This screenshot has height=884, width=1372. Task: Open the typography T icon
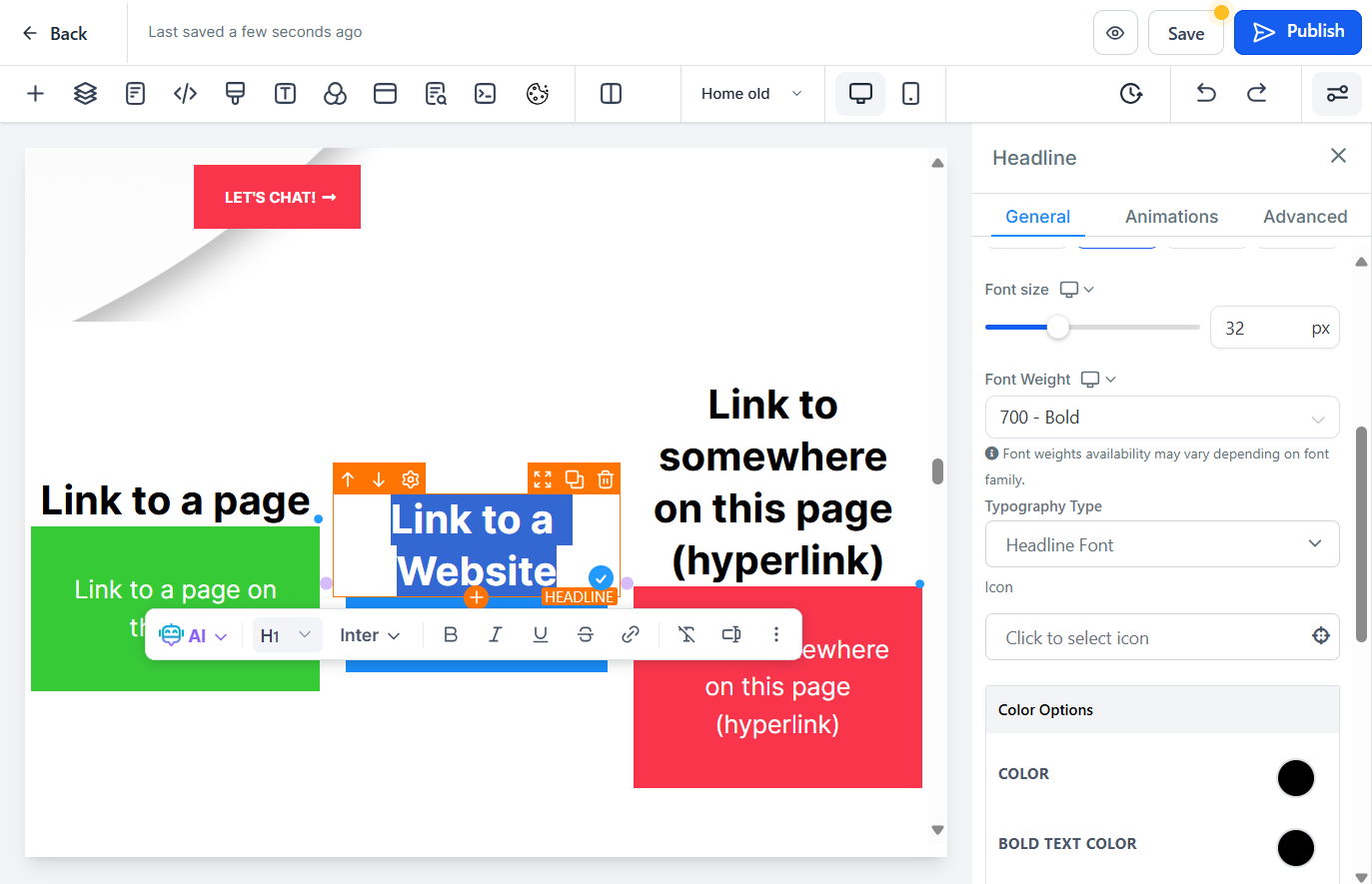(x=285, y=94)
